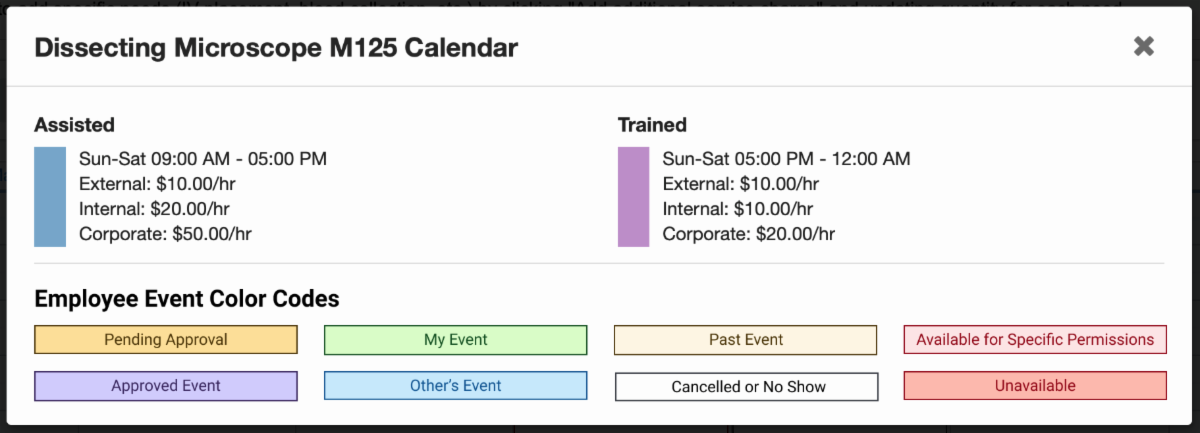The height and width of the screenshot is (433, 1200).
Task: Click the Assisted Corporate $50.00/hr rate
Action: pyautogui.click(x=165, y=234)
